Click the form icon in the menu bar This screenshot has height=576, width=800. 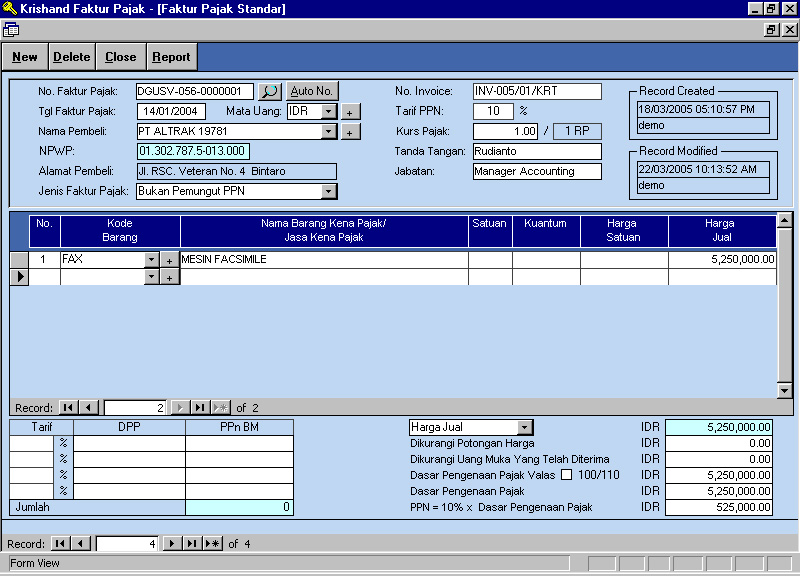click(x=11, y=30)
